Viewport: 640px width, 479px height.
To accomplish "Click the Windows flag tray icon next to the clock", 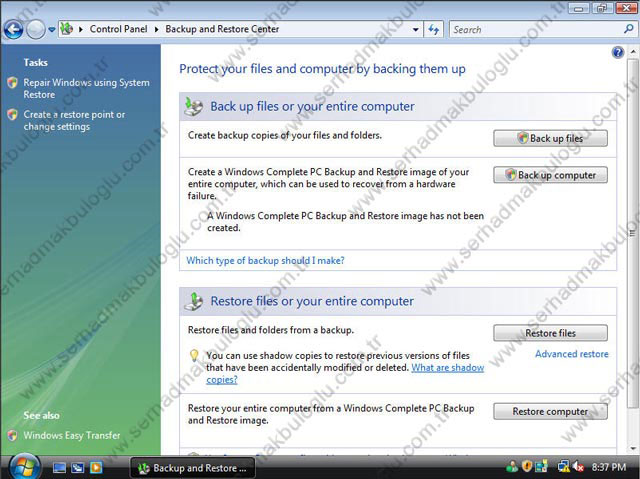I will tap(541, 466).
